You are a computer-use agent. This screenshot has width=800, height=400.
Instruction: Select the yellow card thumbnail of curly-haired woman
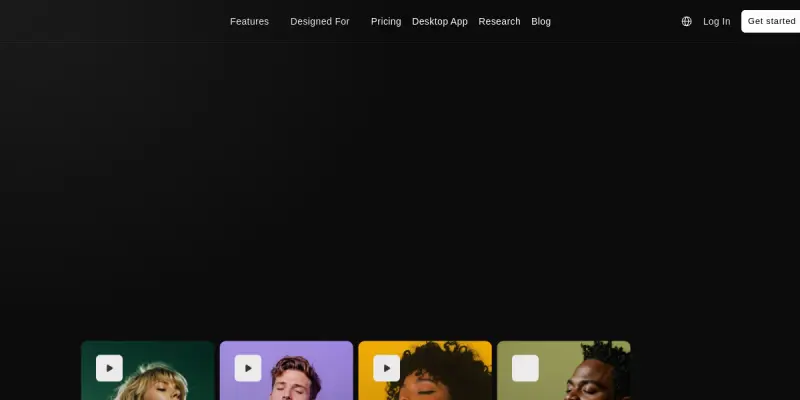pos(425,370)
